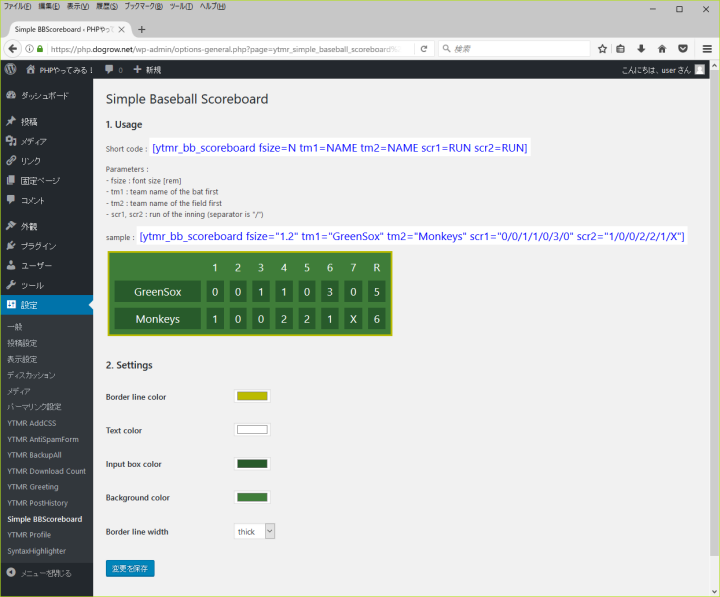Open ディスカッション settings submenu
Image resolution: width=720 pixels, height=597 pixels.
coord(31,375)
